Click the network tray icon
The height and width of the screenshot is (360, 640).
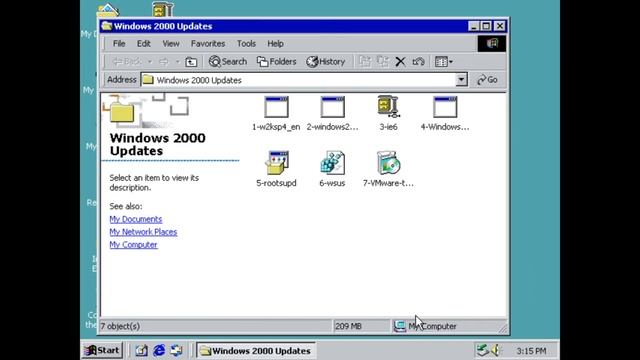pos(482,350)
